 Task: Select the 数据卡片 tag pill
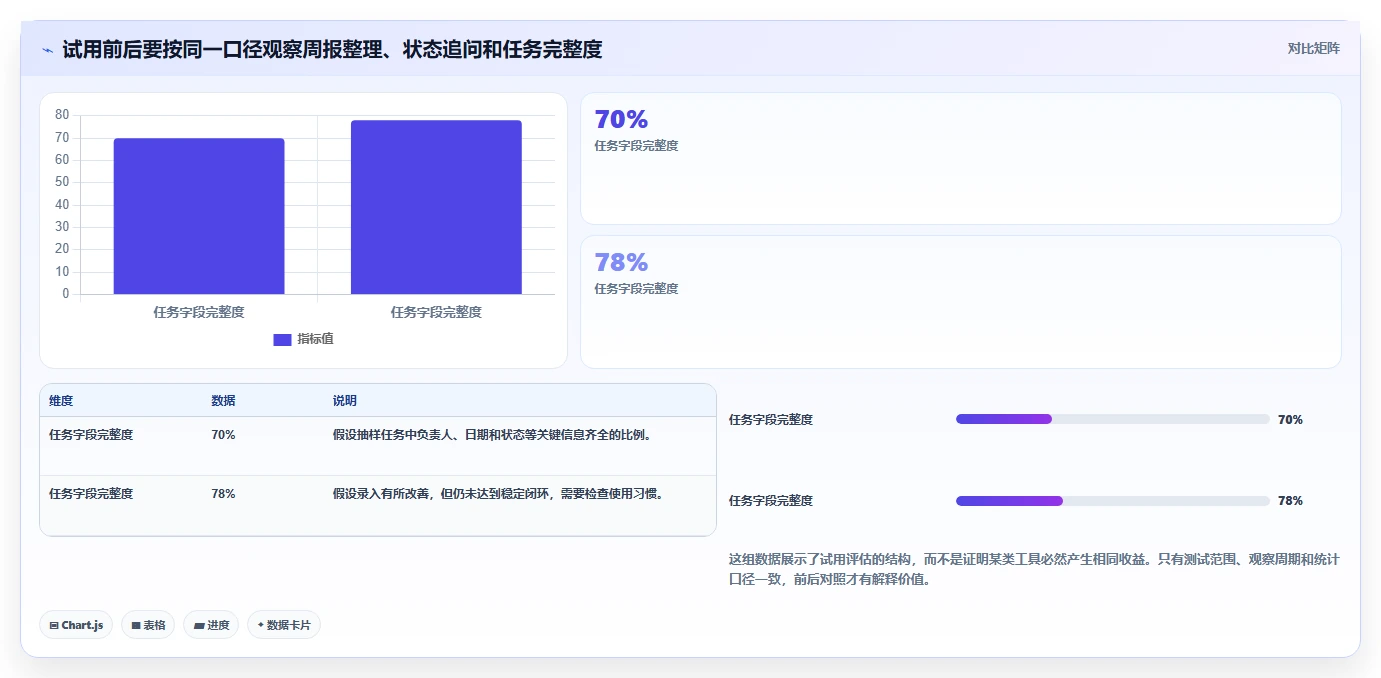[284, 625]
